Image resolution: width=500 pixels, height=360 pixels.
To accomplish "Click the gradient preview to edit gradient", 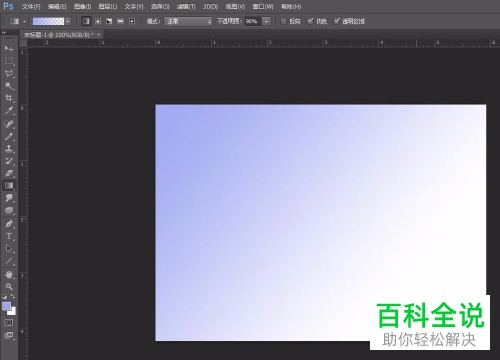I will 48,21.
